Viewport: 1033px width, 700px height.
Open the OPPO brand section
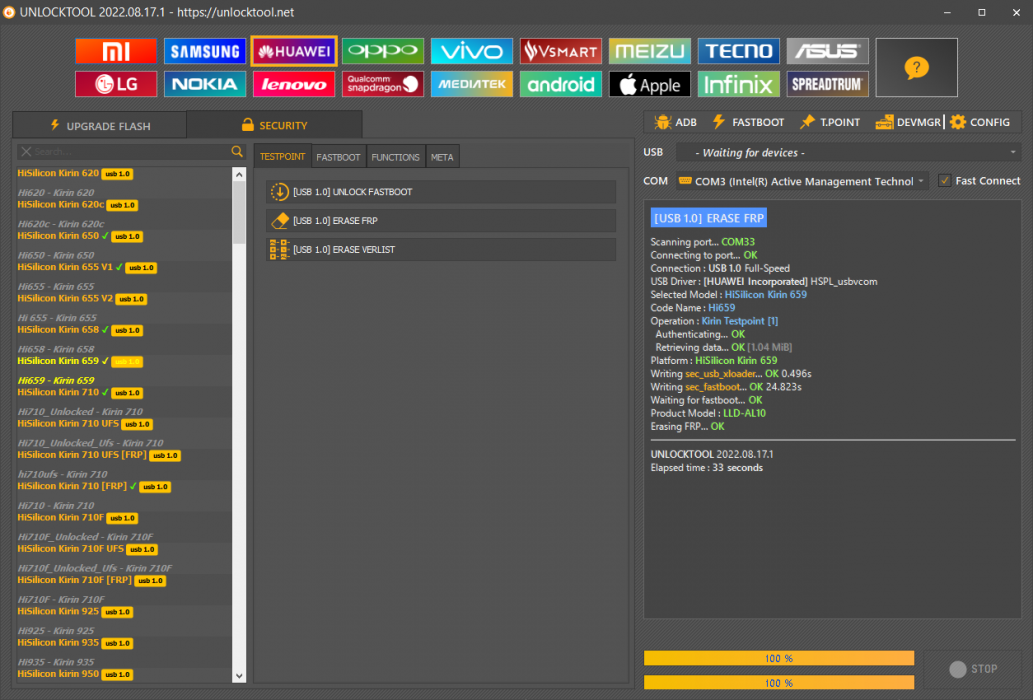coord(383,51)
